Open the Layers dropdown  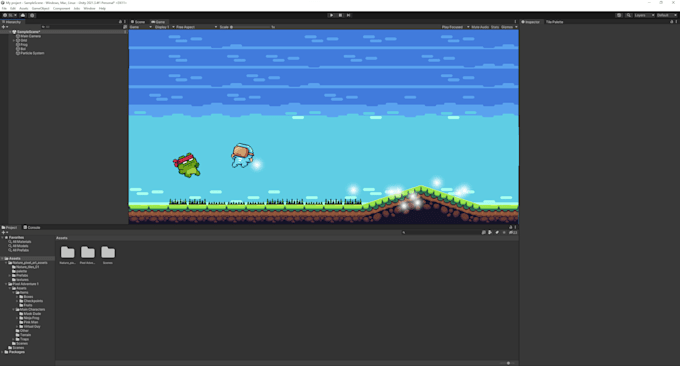pyautogui.click(x=644, y=15)
